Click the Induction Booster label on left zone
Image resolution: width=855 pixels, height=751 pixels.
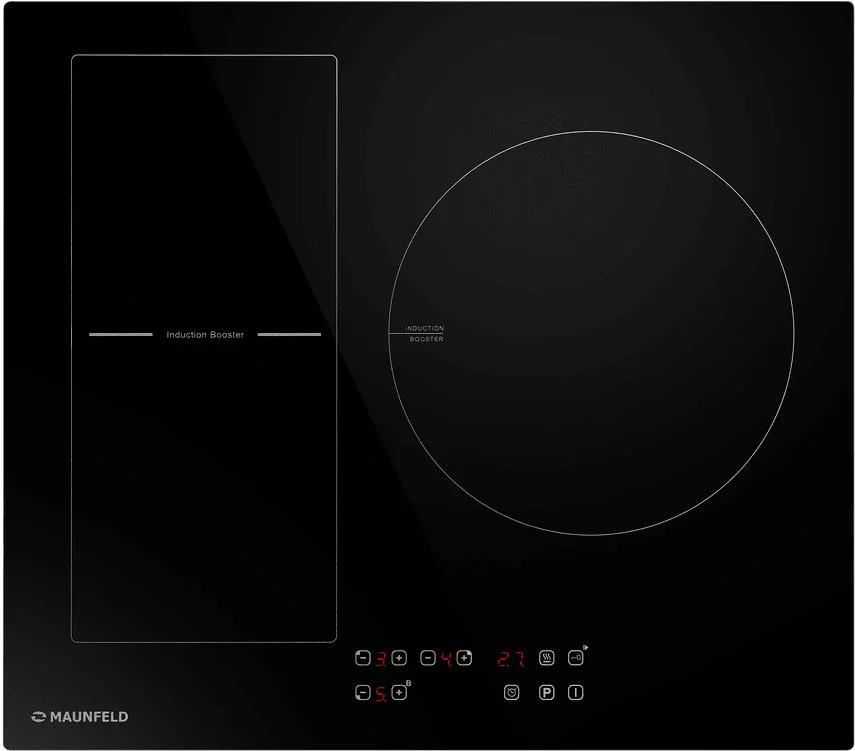(205, 335)
